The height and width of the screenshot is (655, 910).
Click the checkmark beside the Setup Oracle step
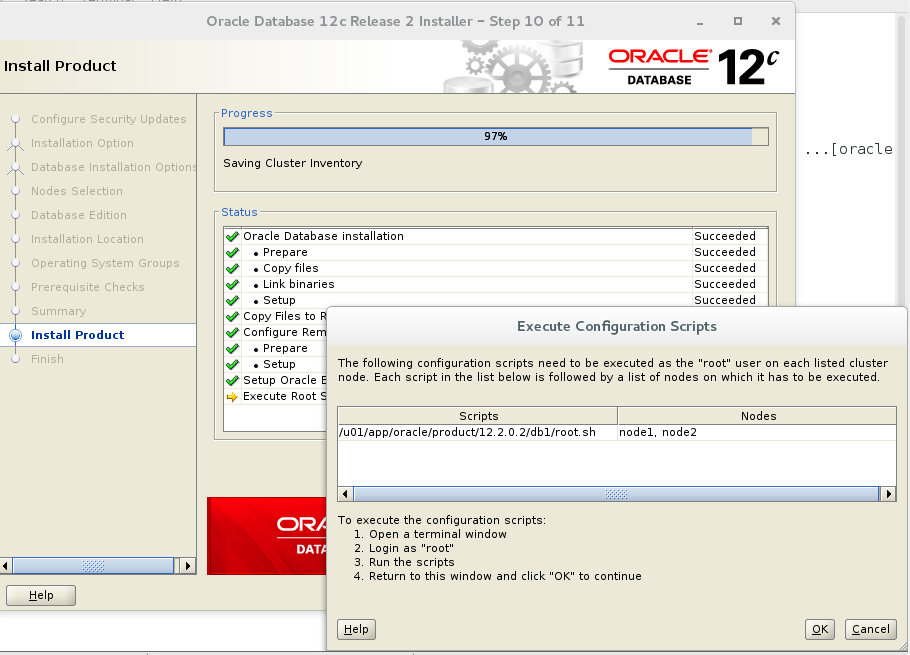coord(232,380)
